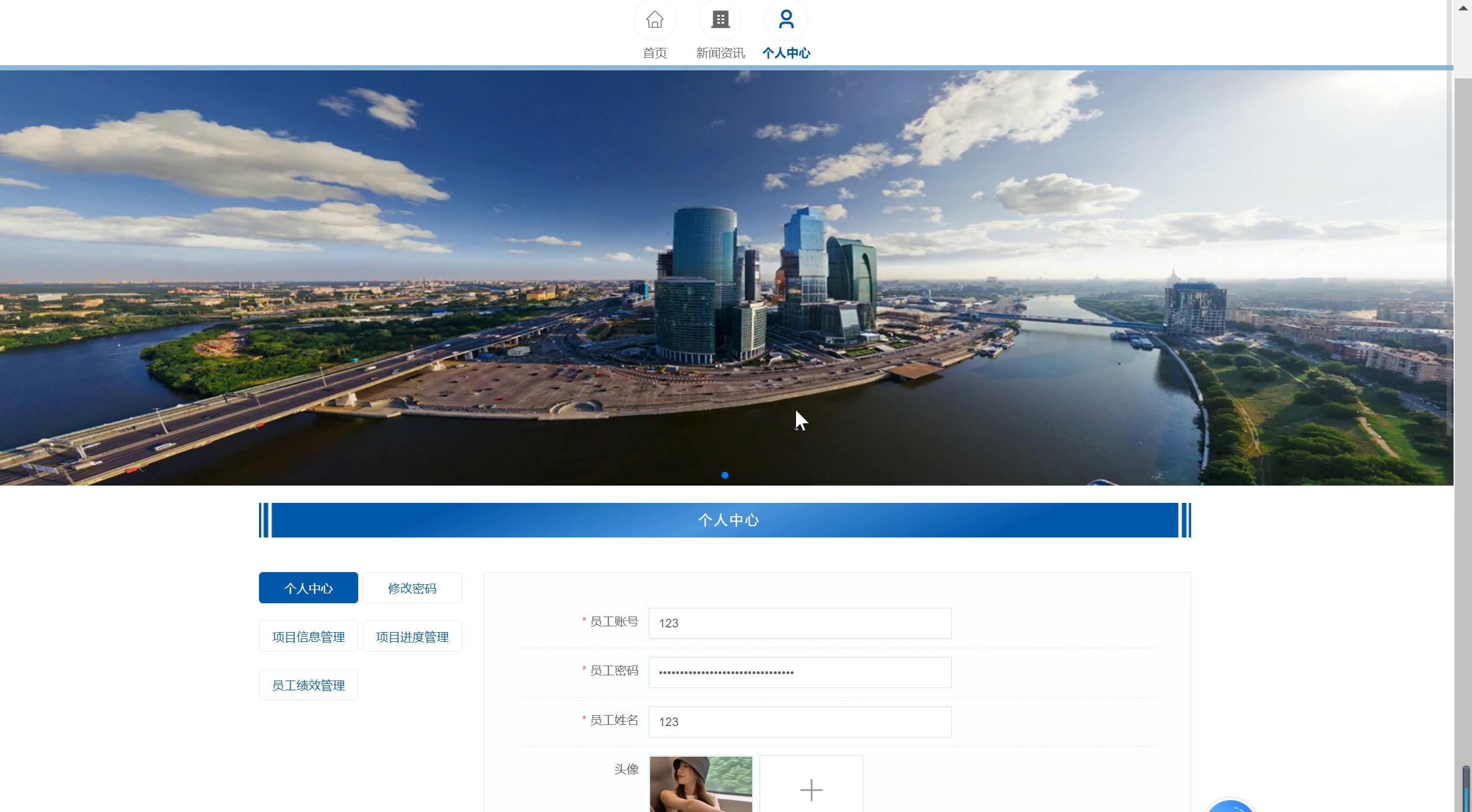
Task: Click into the 员工密码 password field
Action: 799,672
